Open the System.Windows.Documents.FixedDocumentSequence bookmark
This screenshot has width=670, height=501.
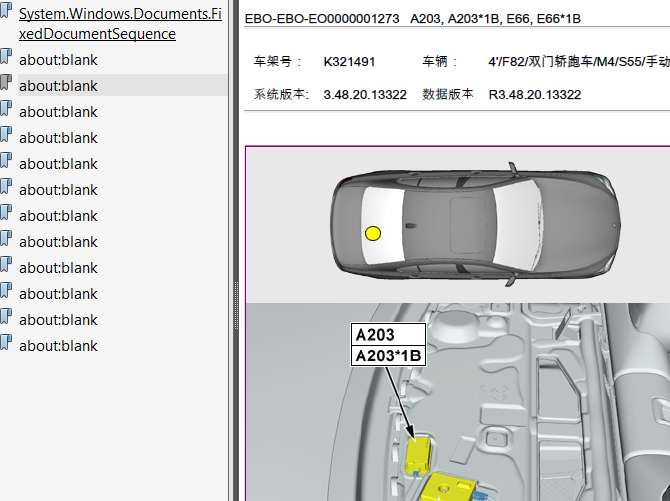pos(120,24)
